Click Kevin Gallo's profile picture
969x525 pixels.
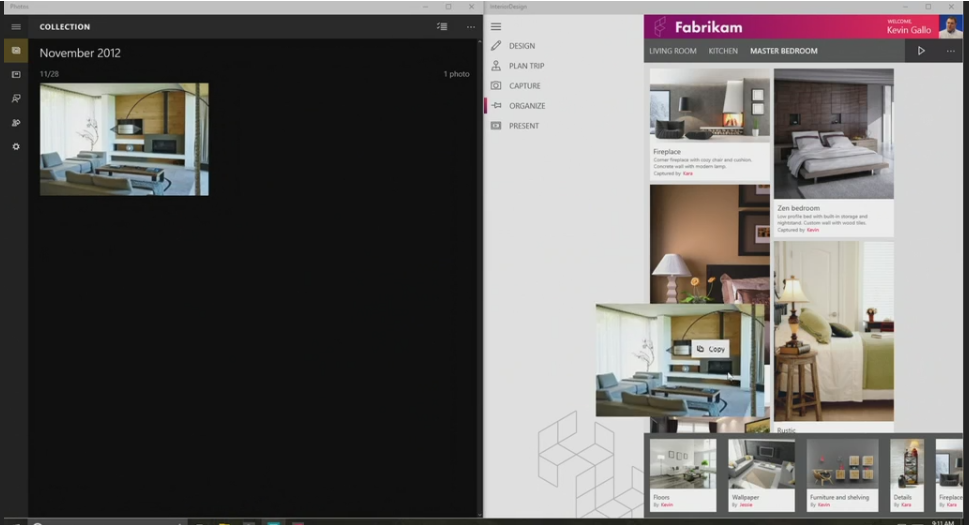click(950, 27)
